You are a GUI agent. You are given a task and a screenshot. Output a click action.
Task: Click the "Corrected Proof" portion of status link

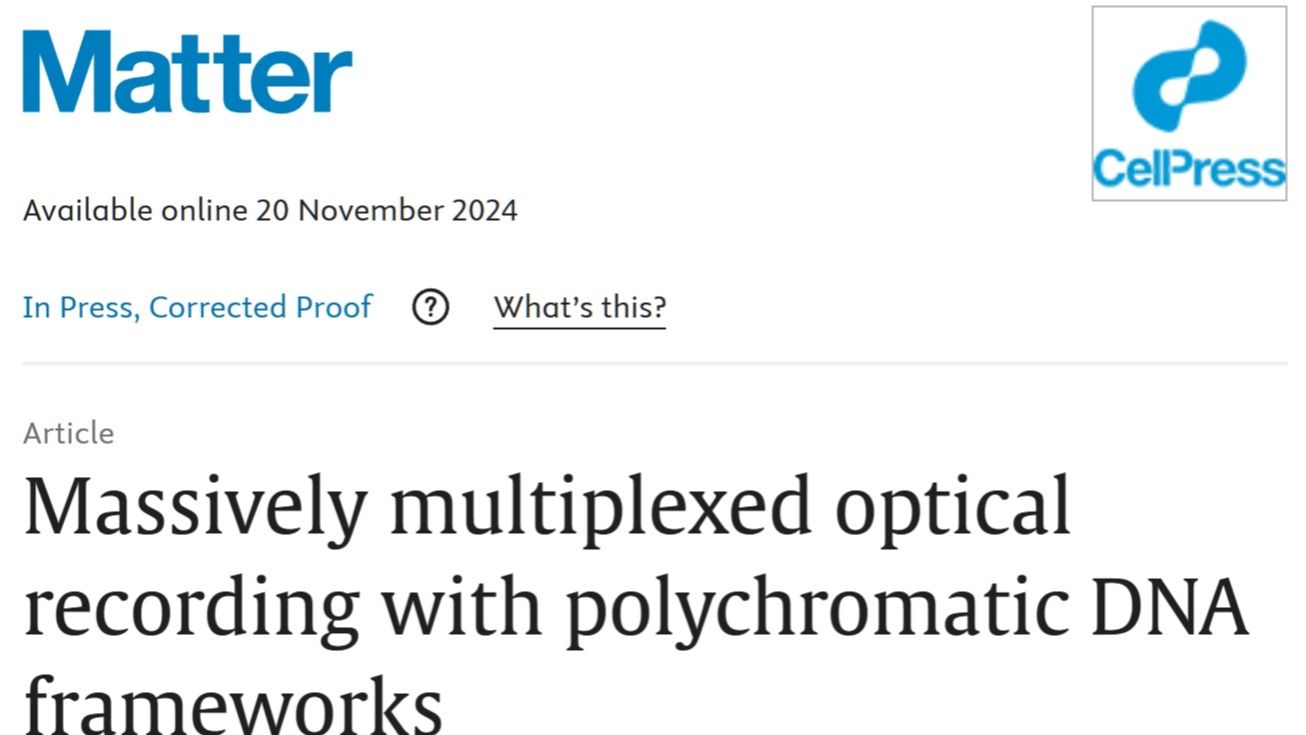click(260, 307)
